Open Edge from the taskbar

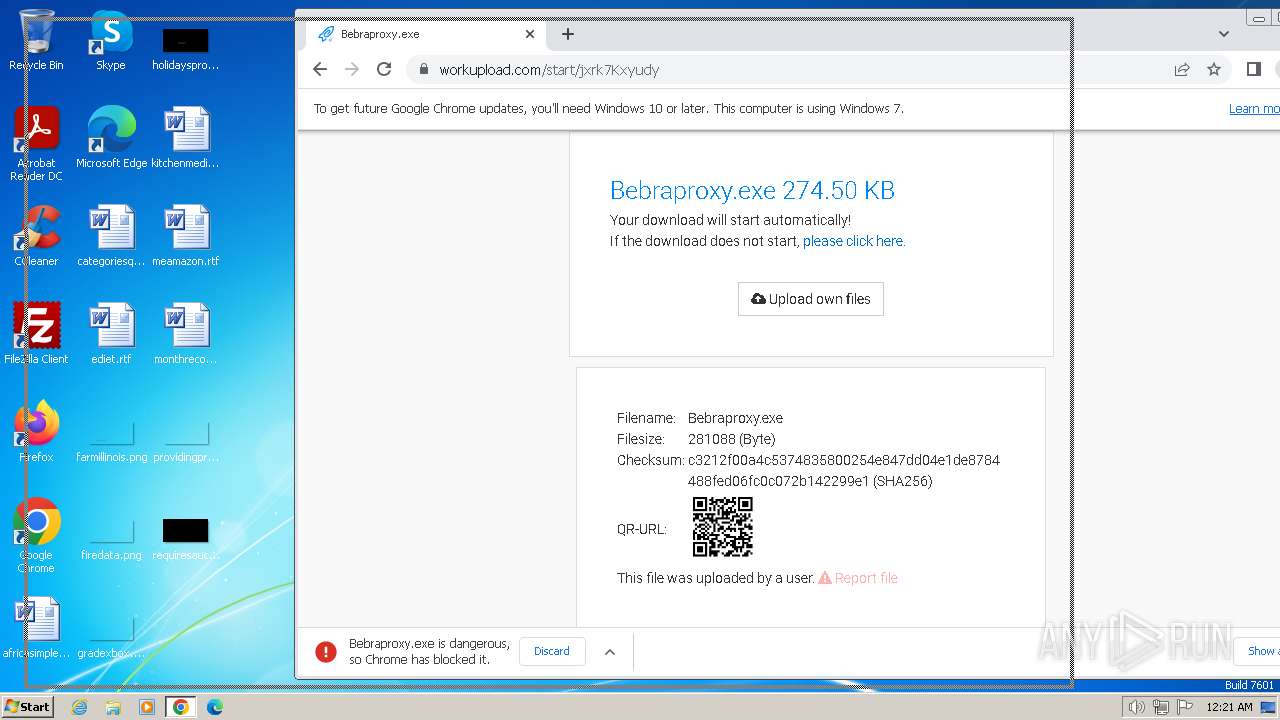pos(215,707)
